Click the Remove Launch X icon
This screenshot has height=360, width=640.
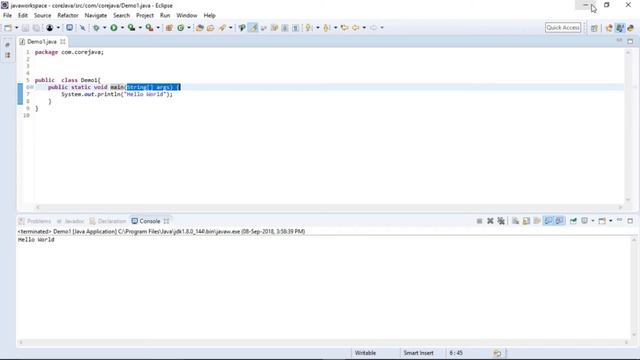click(x=490, y=221)
